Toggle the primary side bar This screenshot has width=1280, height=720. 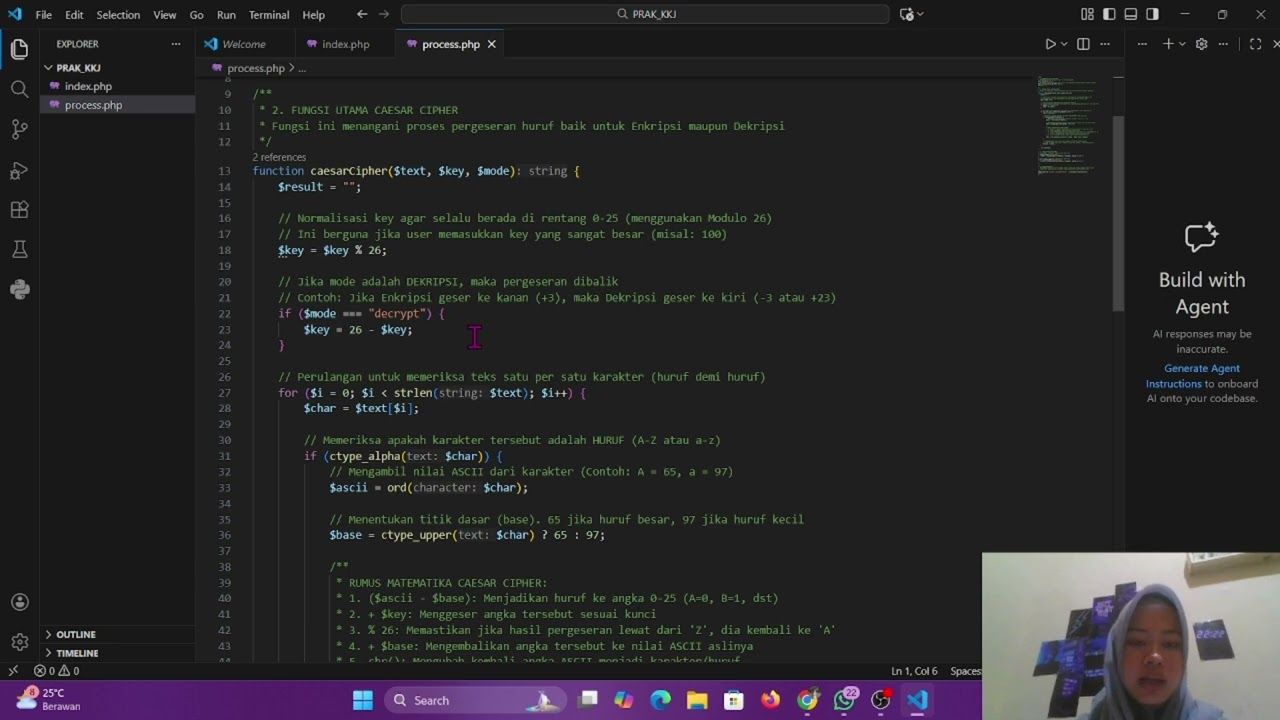(x=1109, y=14)
